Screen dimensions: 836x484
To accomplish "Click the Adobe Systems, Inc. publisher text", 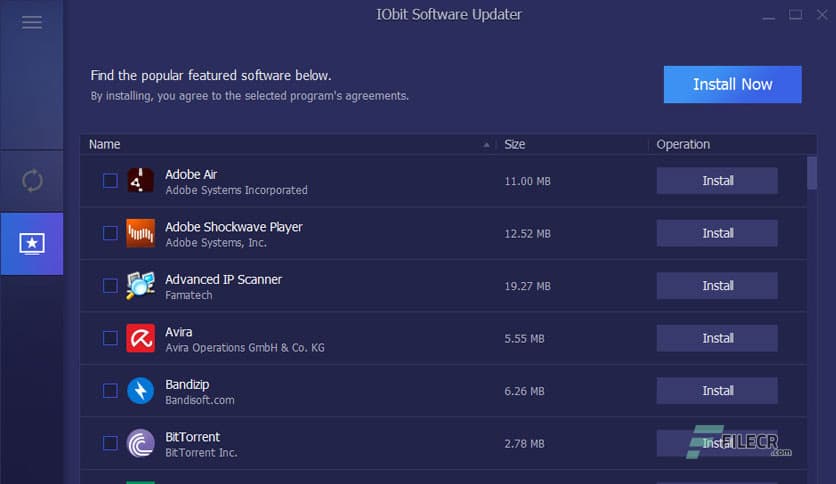I will coord(216,243).
